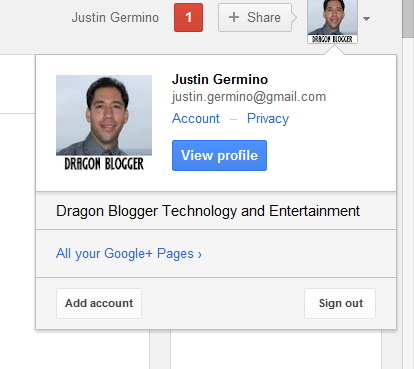Click the Justin Germino name in top bar
The height and width of the screenshot is (369, 414).
coord(115,18)
